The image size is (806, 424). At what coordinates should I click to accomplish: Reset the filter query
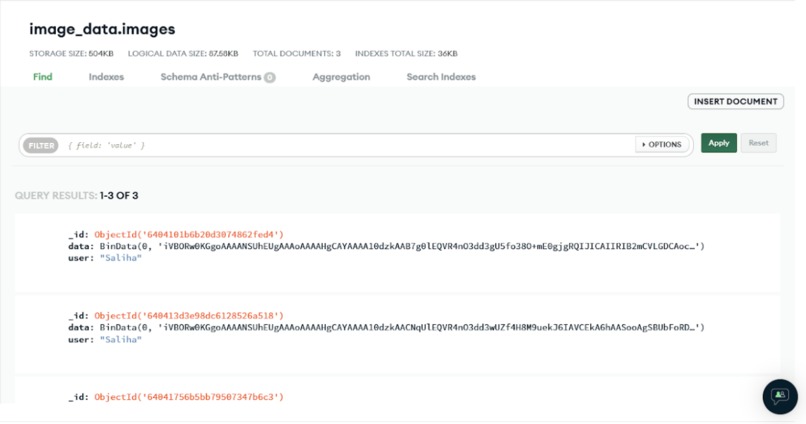(x=758, y=143)
